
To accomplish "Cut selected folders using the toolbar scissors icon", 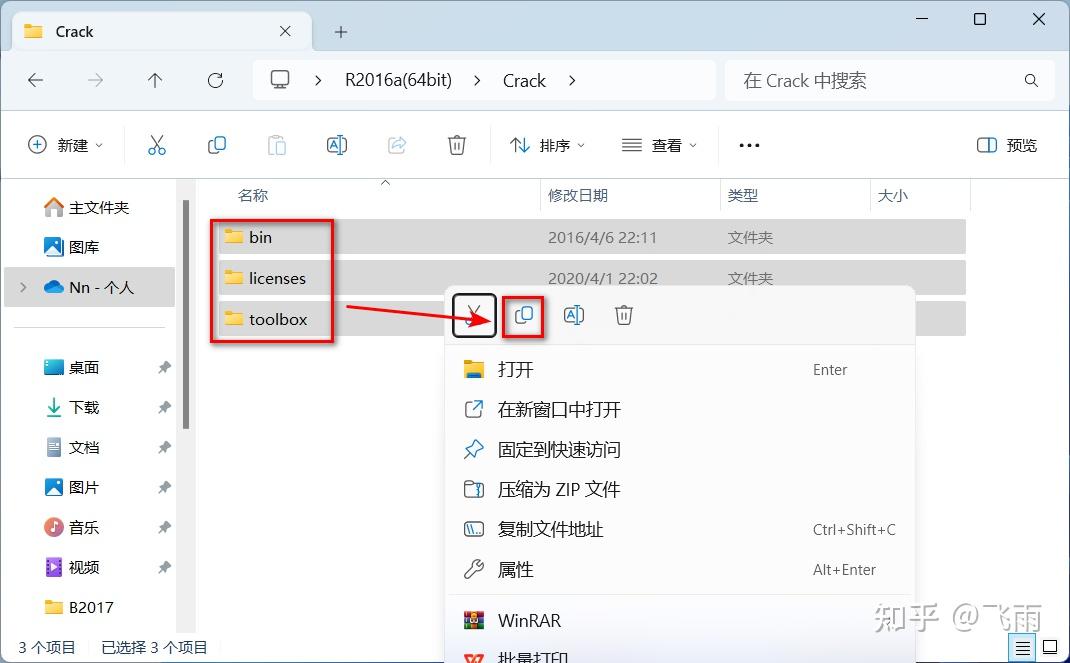I will (x=157, y=145).
